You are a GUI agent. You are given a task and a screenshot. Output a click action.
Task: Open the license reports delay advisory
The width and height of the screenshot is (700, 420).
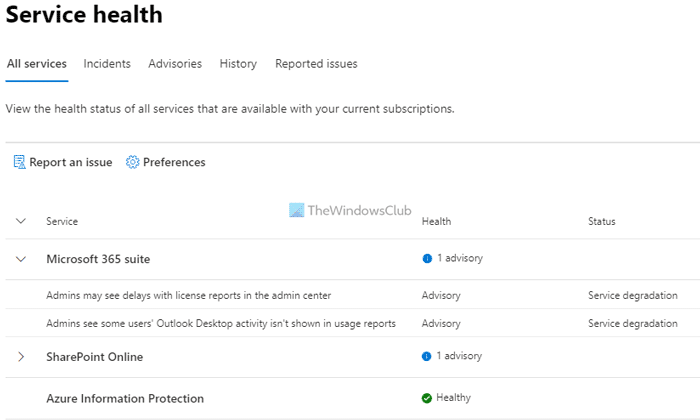point(188,296)
